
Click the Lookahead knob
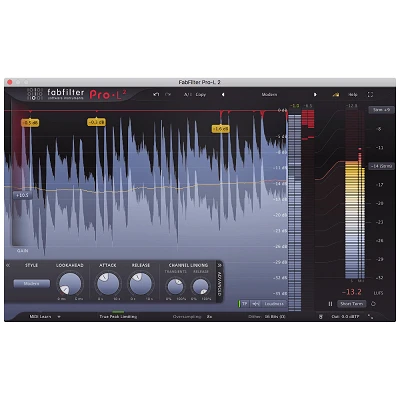tap(70, 284)
